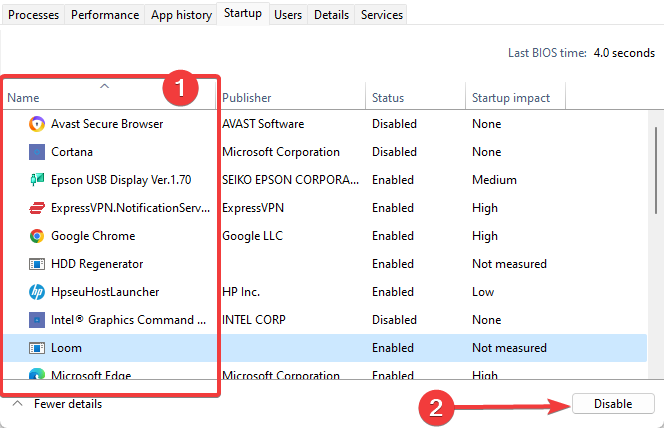The image size is (664, 428).
Task: Select the Microsoft Edge entry
Action: pos(91,374)
